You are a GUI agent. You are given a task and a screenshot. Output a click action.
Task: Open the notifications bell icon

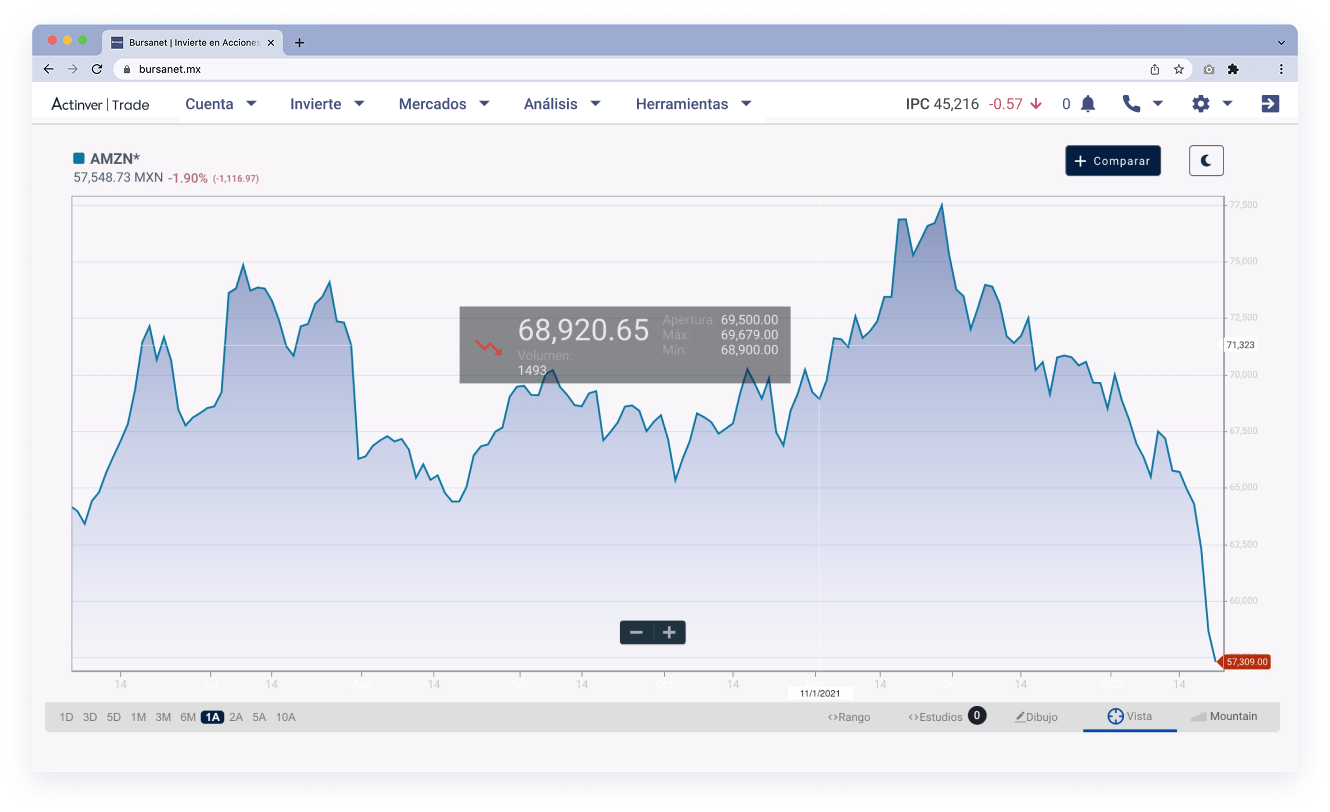coord(1088,103)
